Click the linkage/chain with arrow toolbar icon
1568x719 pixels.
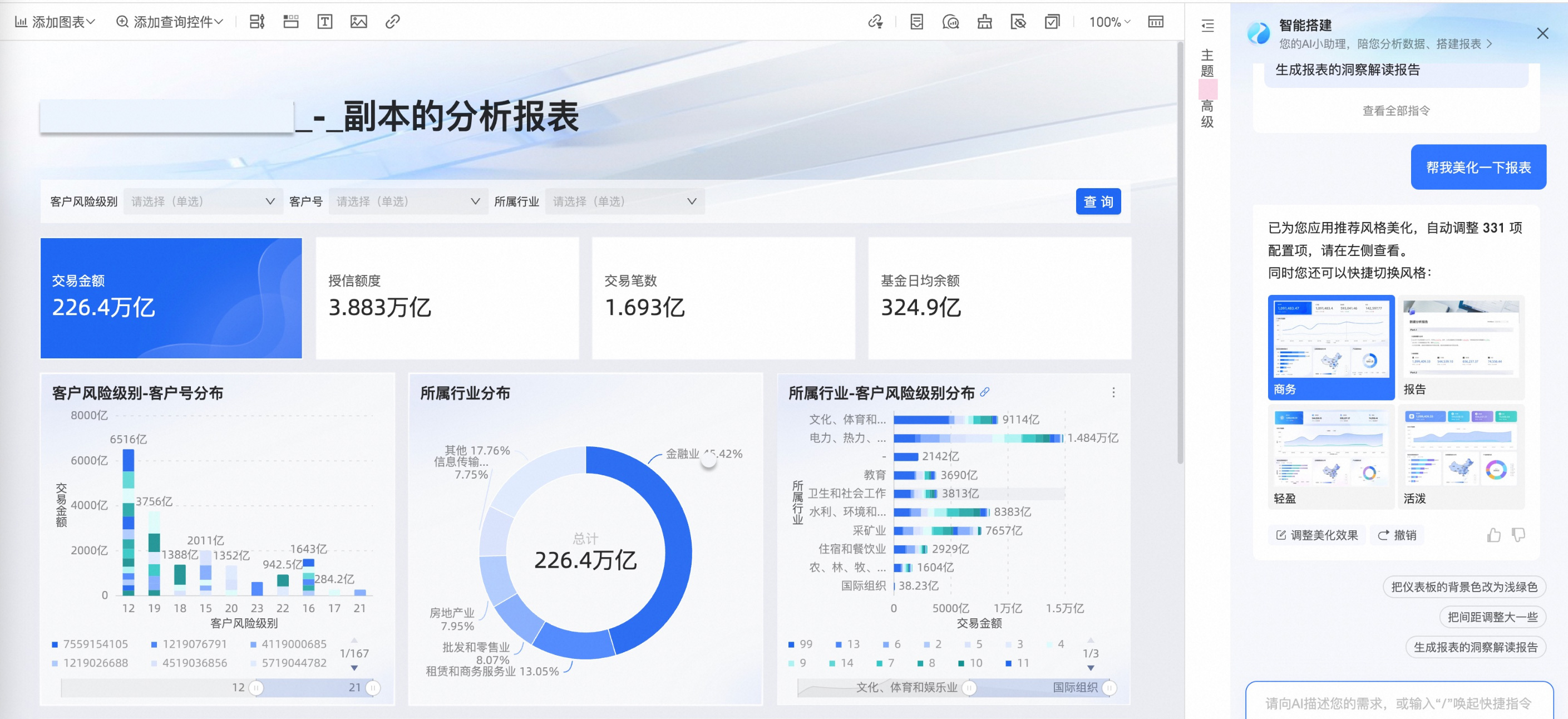pyautogui.click(x=875, y=22)
